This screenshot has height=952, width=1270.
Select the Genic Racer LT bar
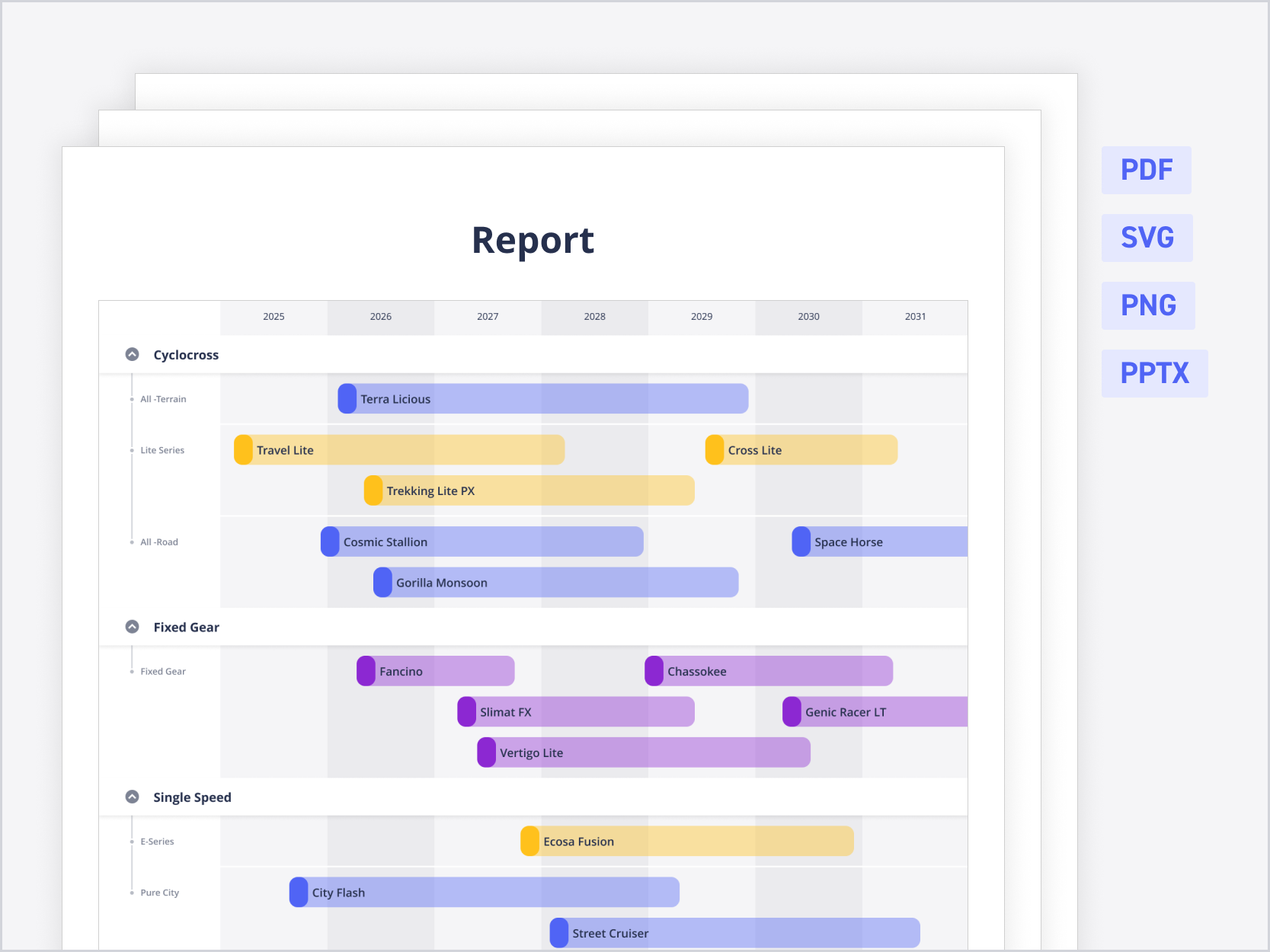click(875, 712)
